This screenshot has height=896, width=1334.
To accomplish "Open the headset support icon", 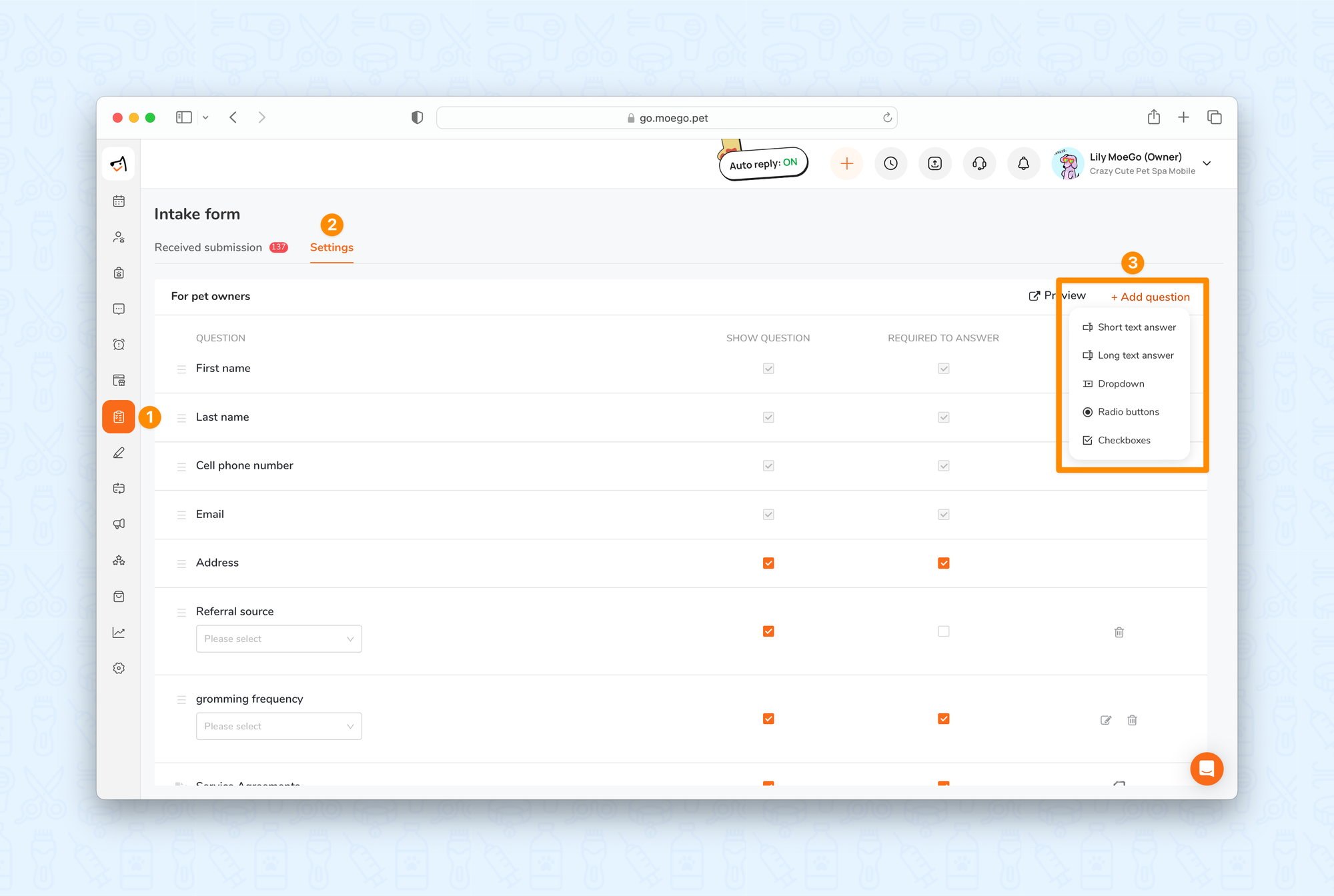I will coord(979,164).
